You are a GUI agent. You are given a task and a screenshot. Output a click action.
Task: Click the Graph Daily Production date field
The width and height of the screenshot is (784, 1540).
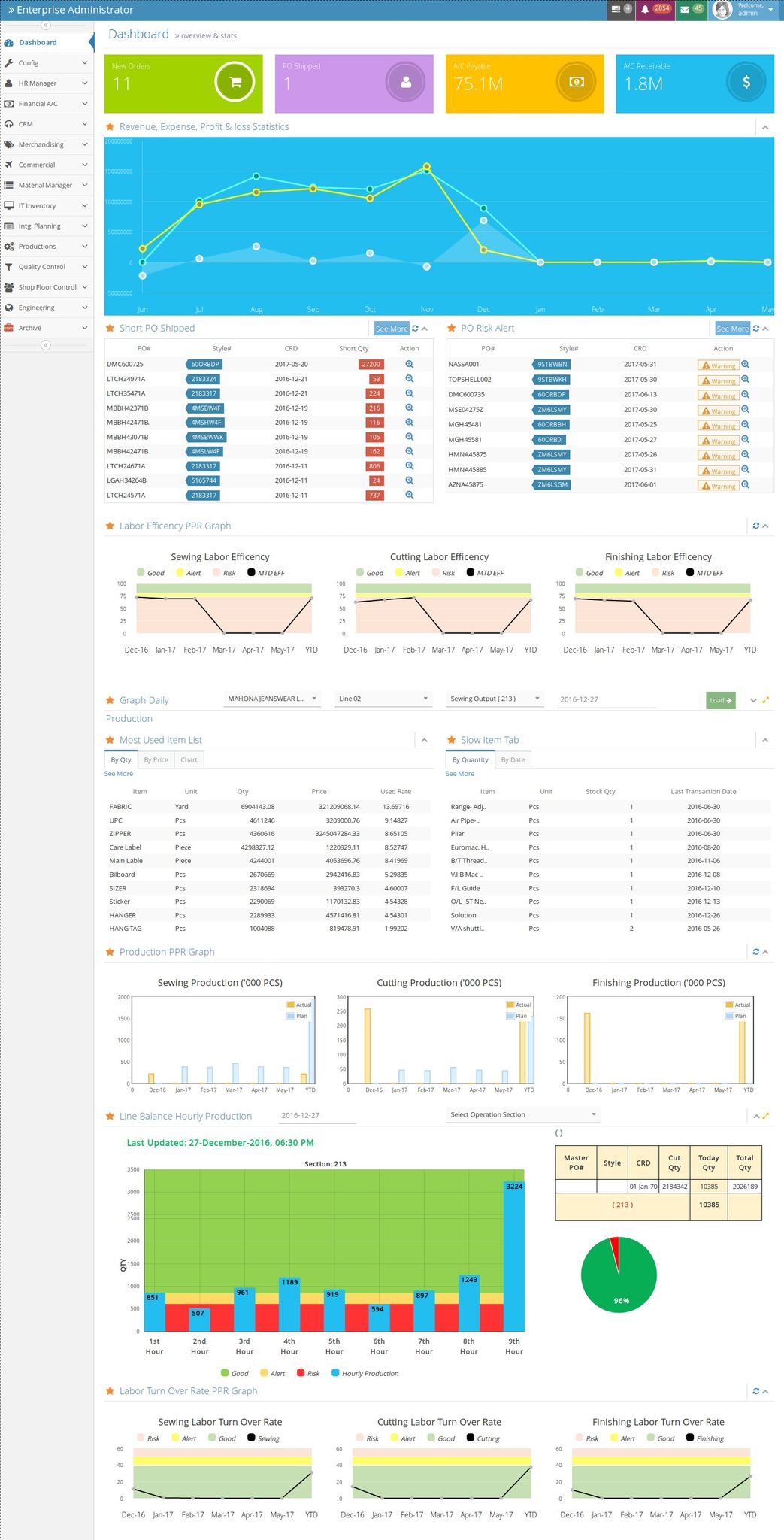pyautogui.click(x=607, y=699)
